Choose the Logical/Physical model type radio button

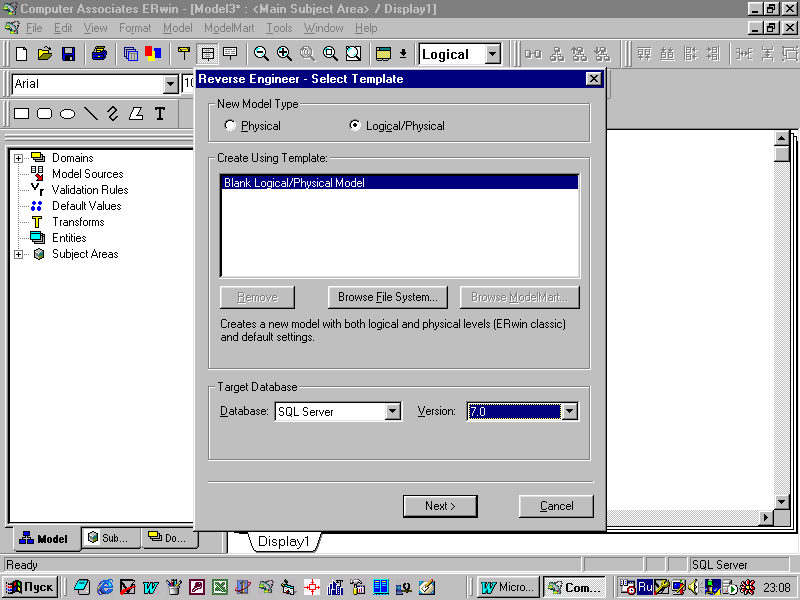[355, 126]
